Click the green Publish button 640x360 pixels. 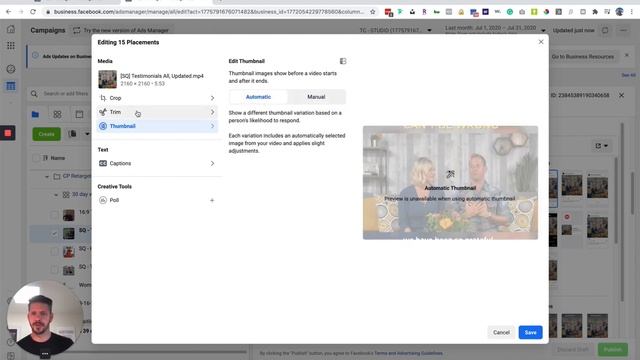[613, 350]
